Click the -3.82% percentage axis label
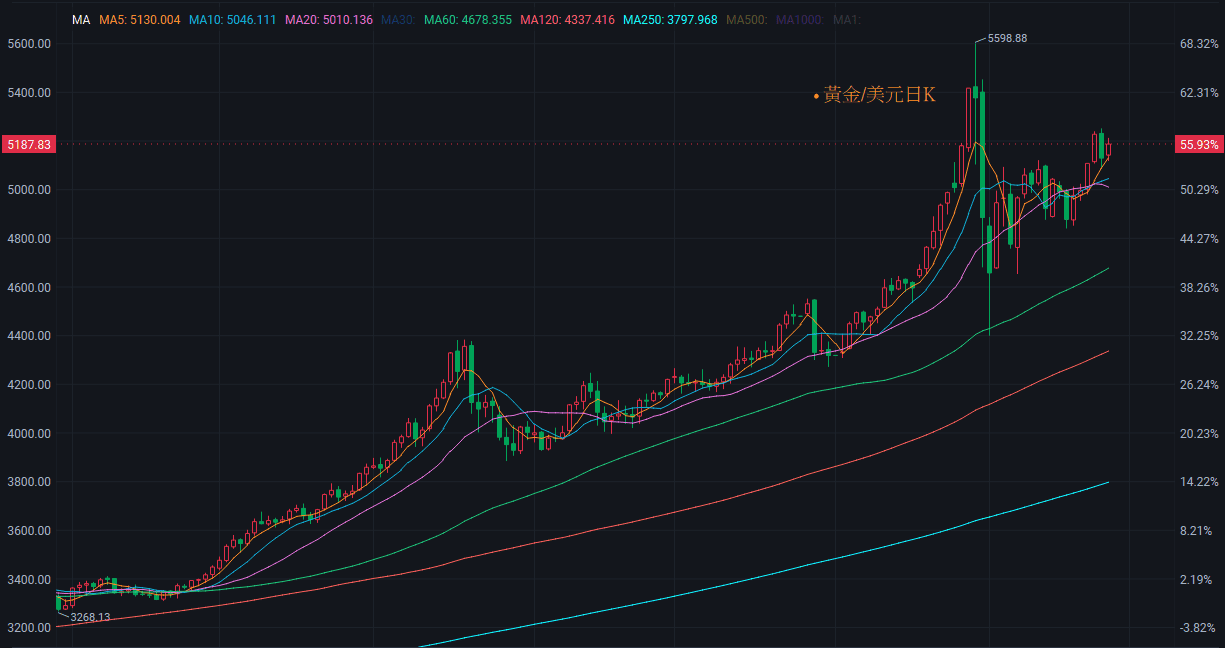The width and height of the screenshot is (1225, 648). coord(1199,628)
